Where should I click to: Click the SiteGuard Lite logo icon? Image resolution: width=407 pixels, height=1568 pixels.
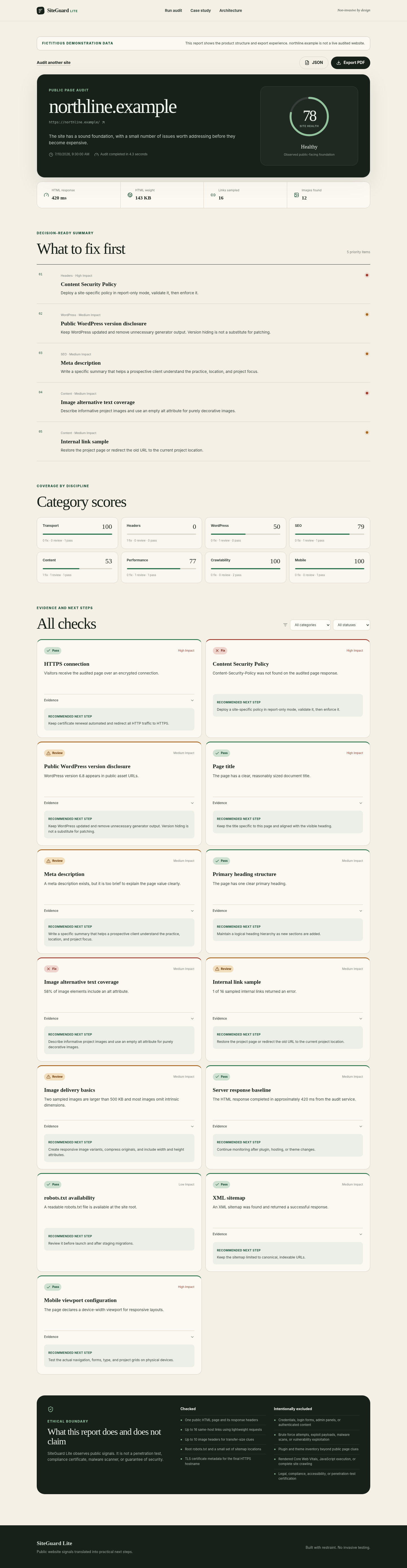pos(41,10)
